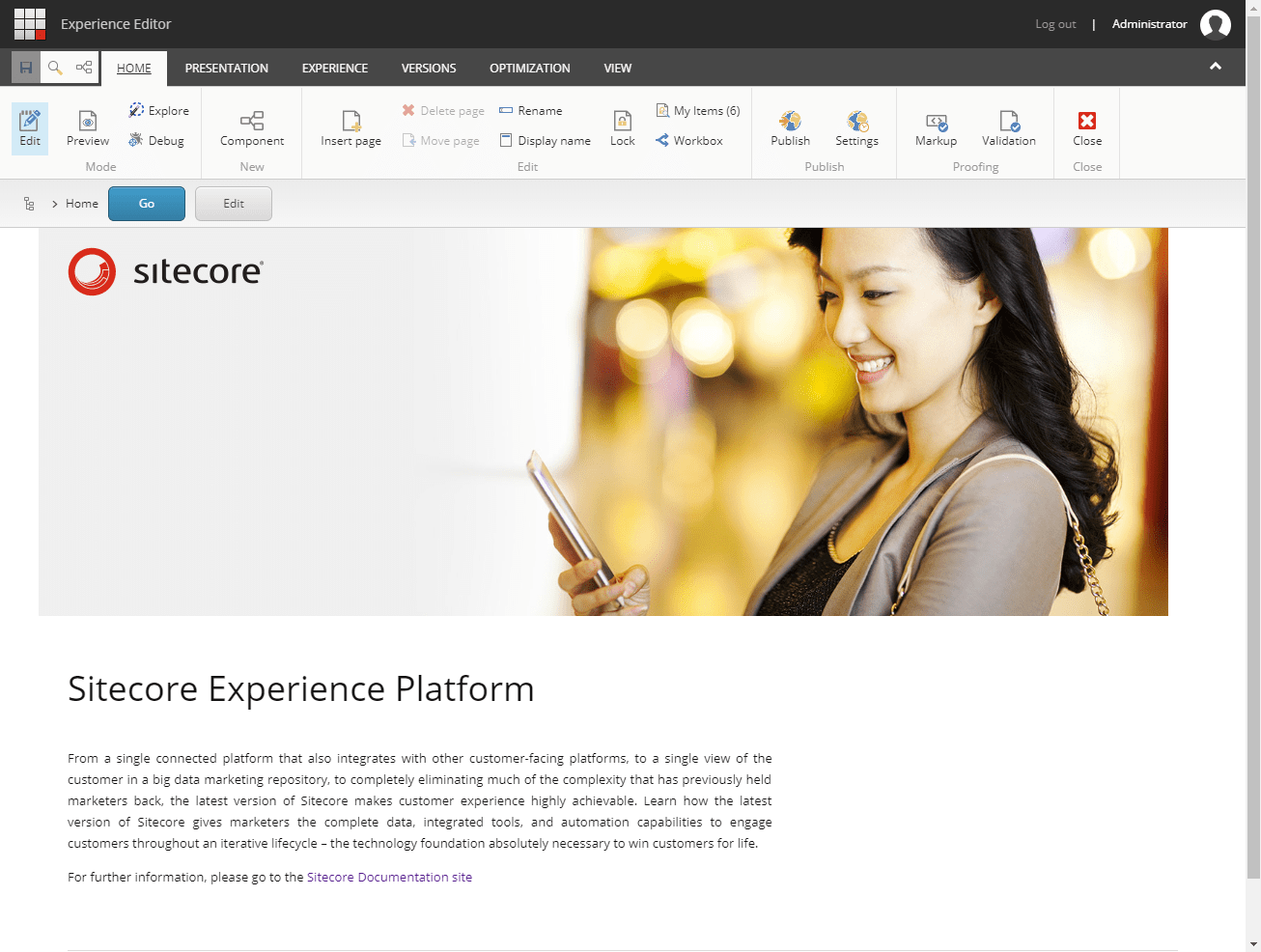Add a new Component
Viewport: 1261px width, 952px height.
click(252, 127)
